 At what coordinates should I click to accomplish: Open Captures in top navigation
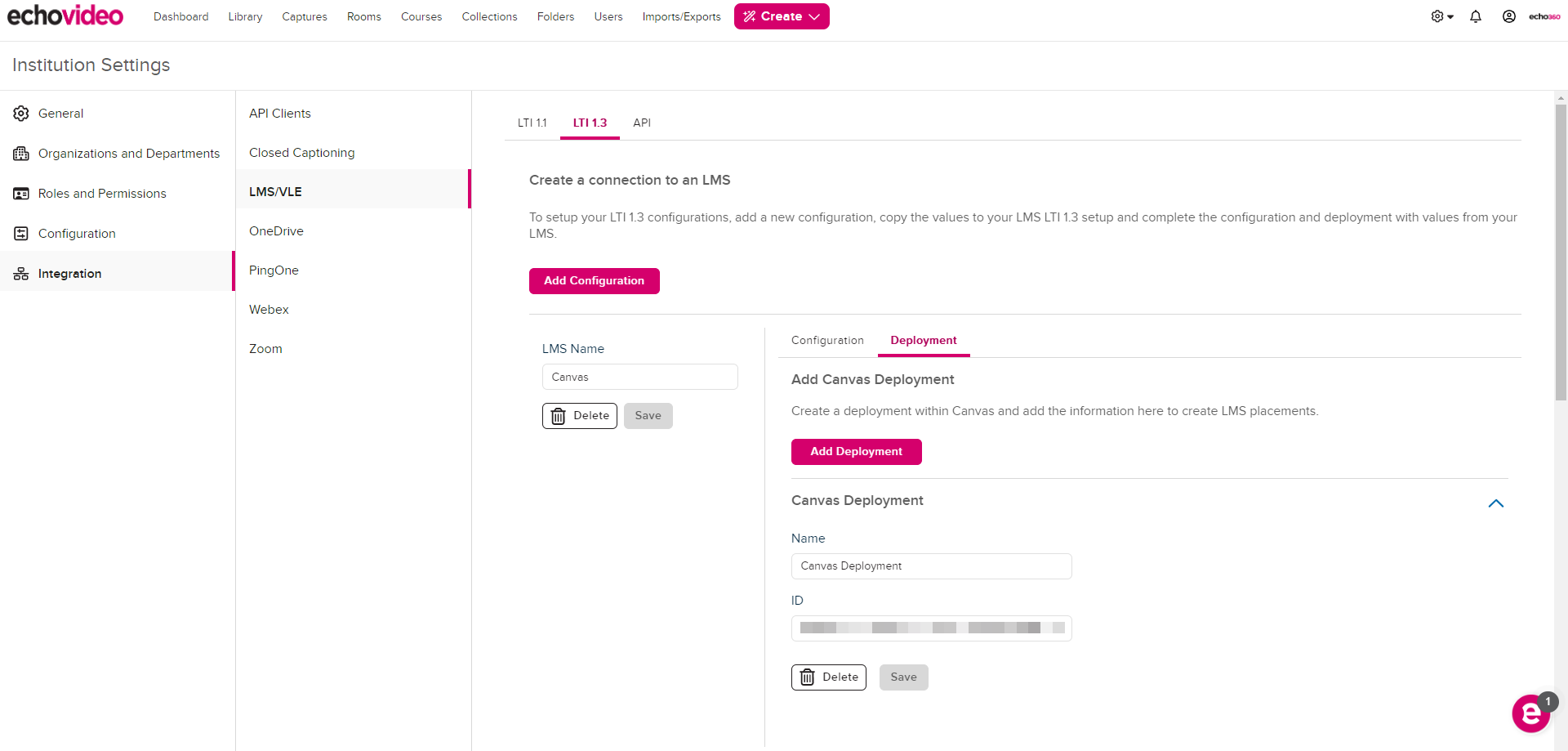coord(305,16)
